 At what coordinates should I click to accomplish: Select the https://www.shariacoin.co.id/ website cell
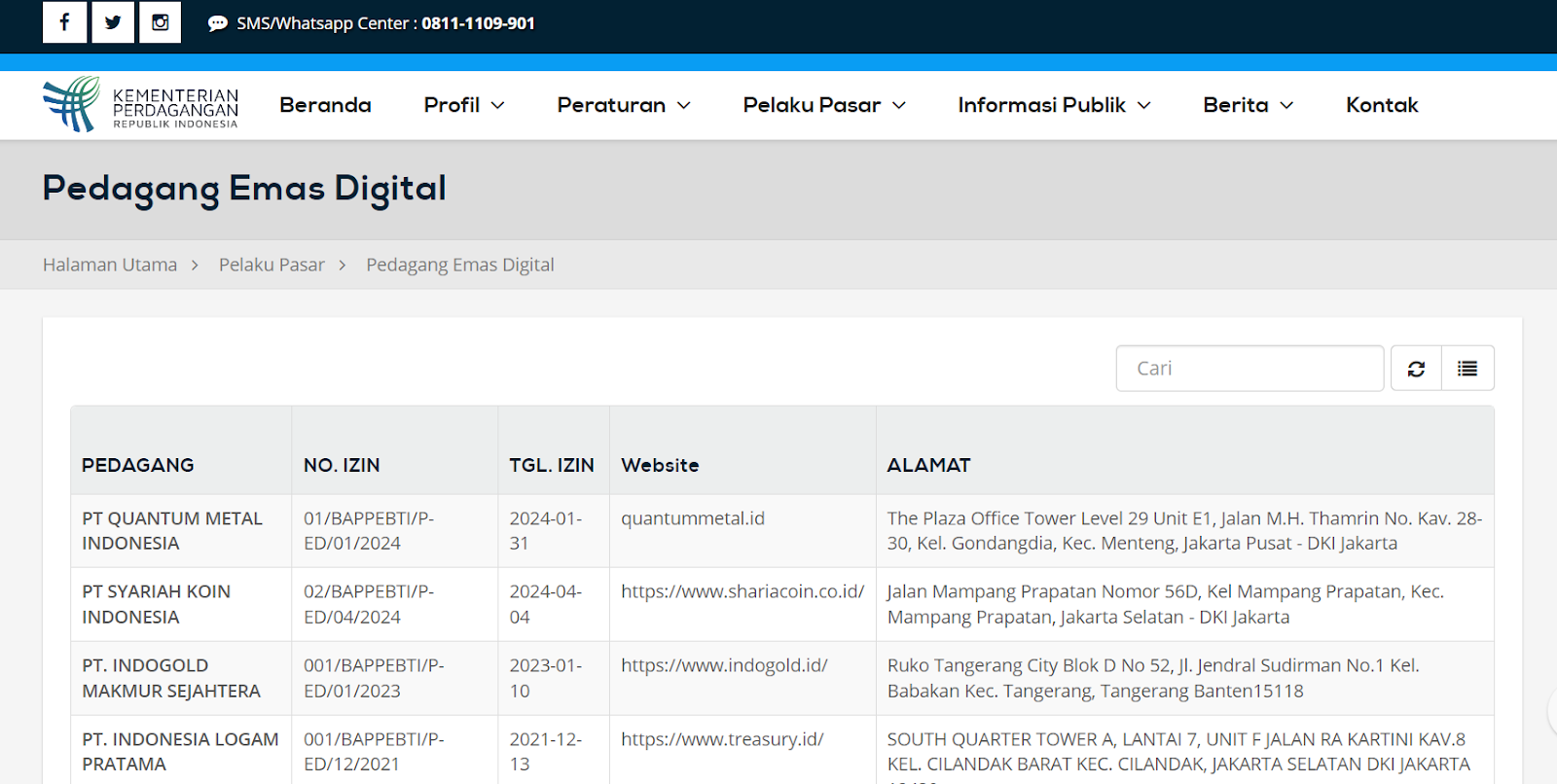[742, 604]
